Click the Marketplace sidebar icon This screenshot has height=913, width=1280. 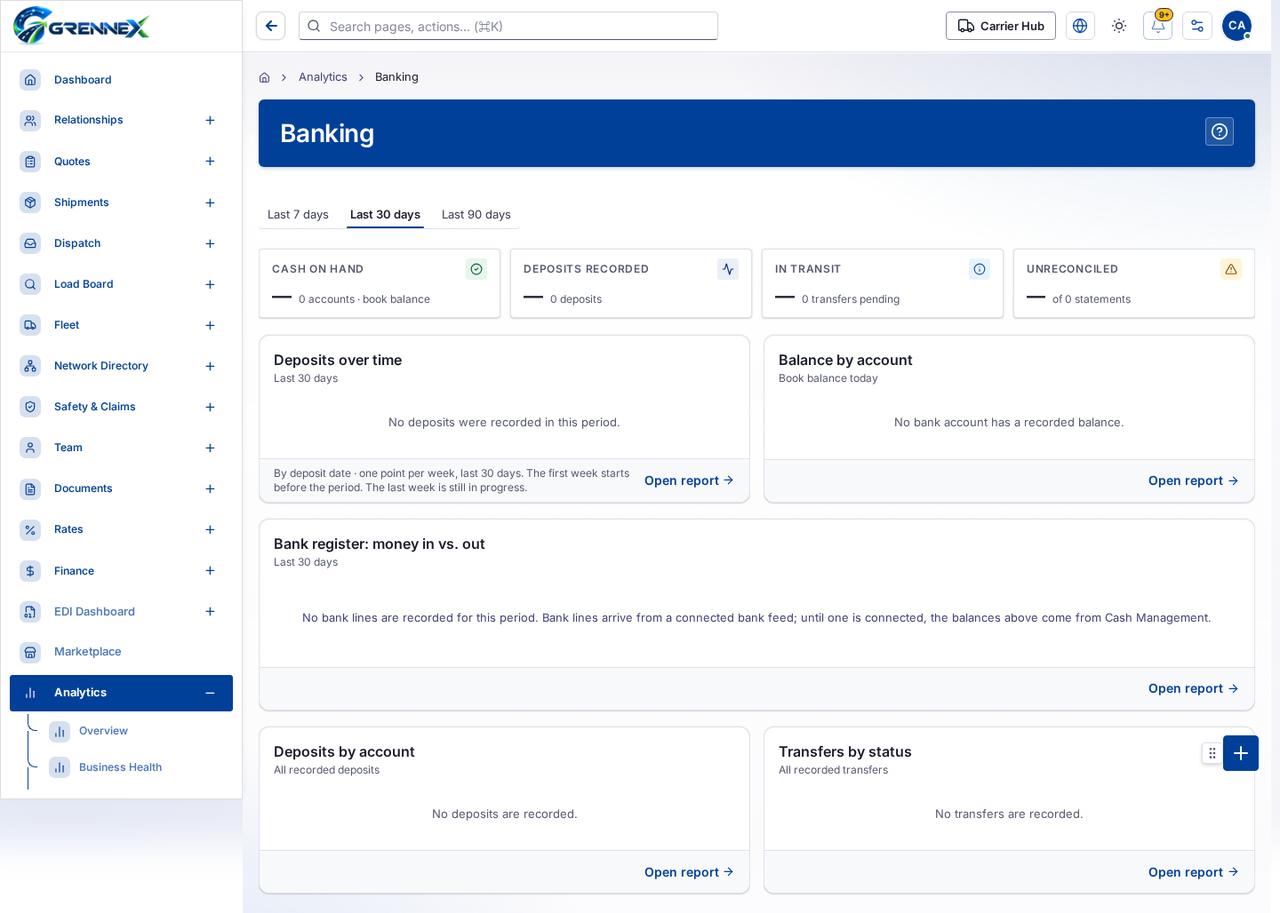click(30, 652)
